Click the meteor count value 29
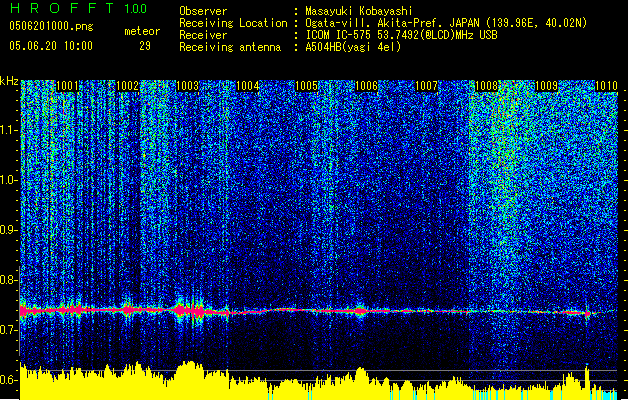The height and width of the screenshot is (400, 629). (145, 46)
